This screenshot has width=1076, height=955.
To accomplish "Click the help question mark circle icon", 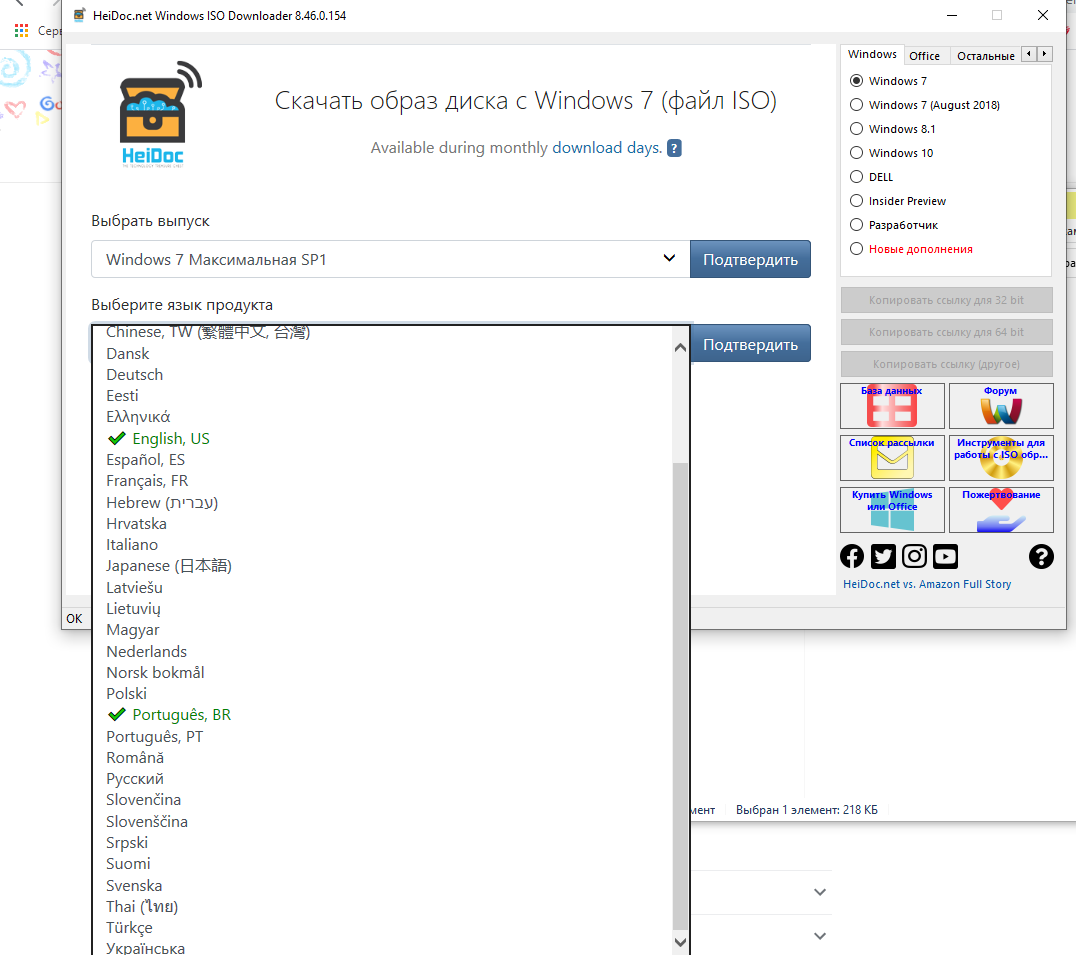I will [x=1040, y=557].
